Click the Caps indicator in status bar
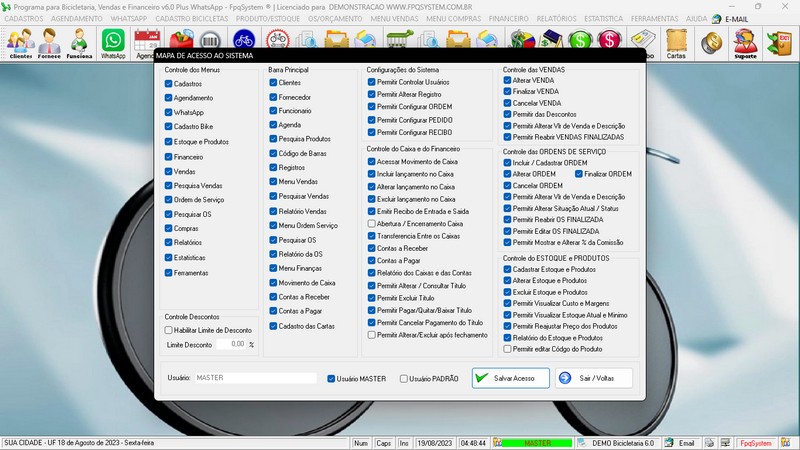This screenshot has width=800, height=450. point(383,443)
